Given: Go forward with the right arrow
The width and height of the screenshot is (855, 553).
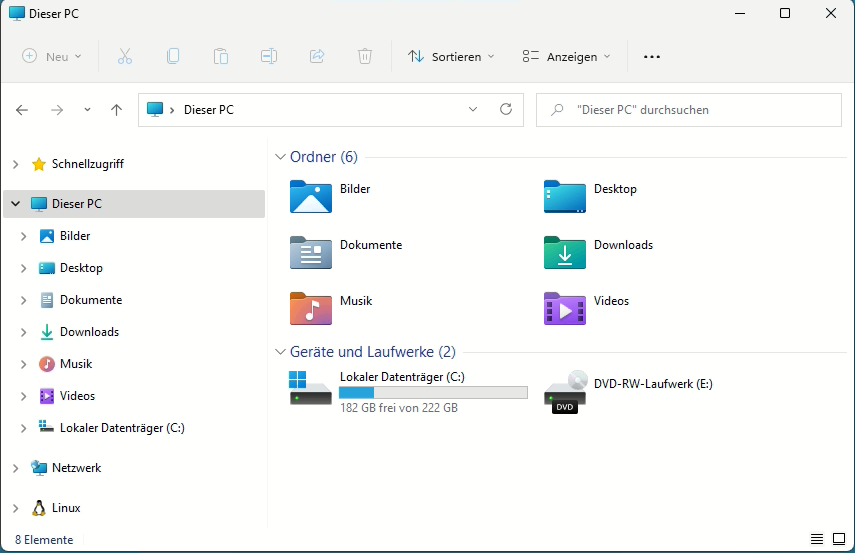Looking at the screenshot, I should point(57,110).
